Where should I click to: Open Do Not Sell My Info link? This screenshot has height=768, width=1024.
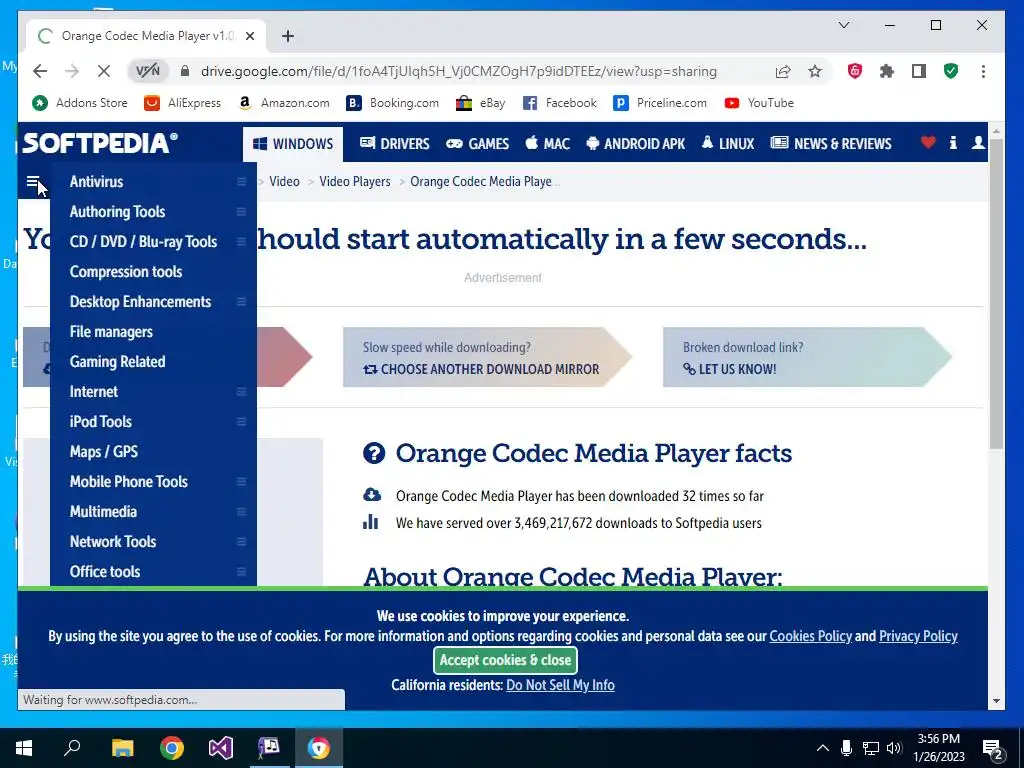pos(560,685)
